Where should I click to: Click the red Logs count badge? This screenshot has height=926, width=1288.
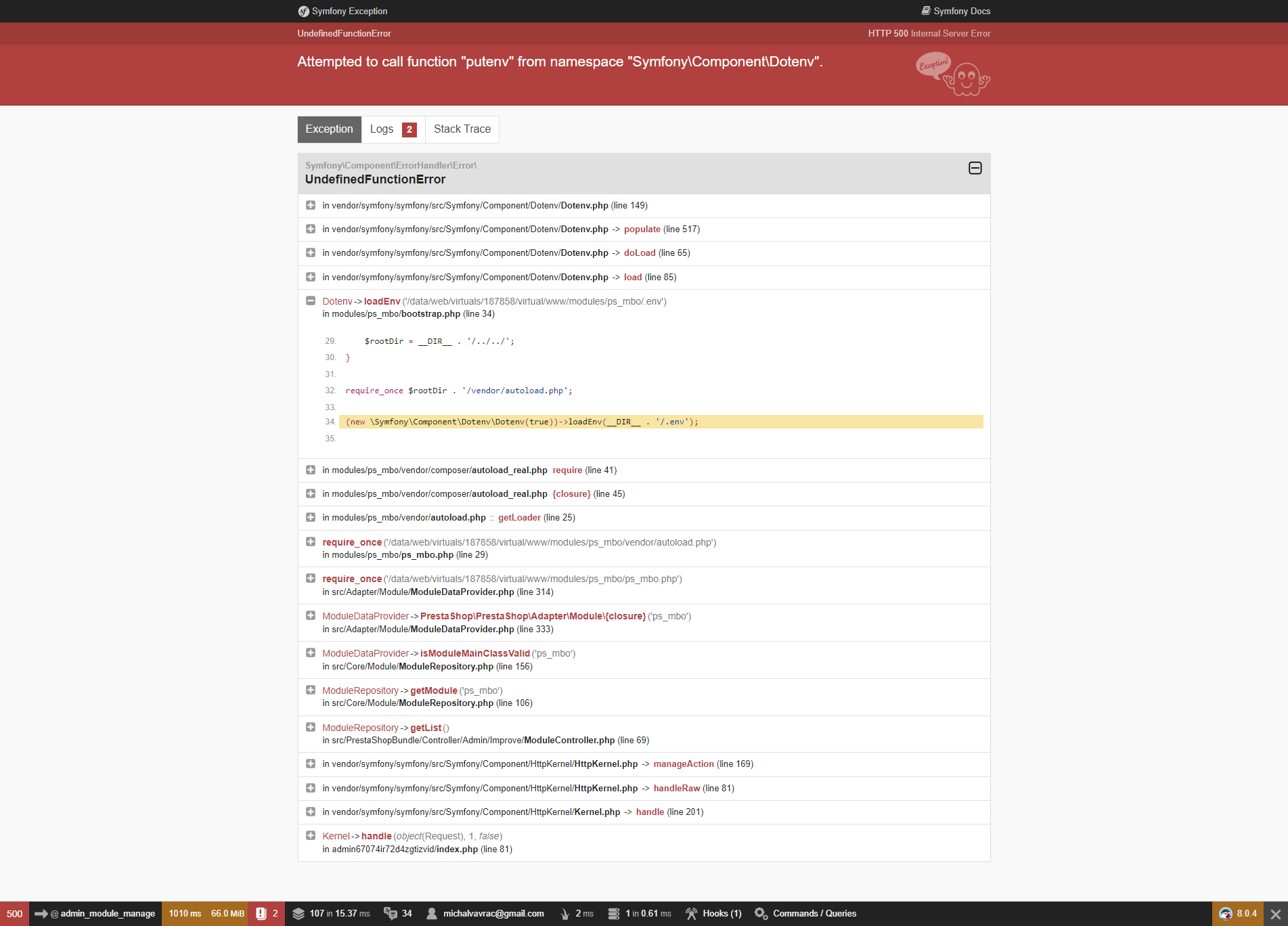409,129
